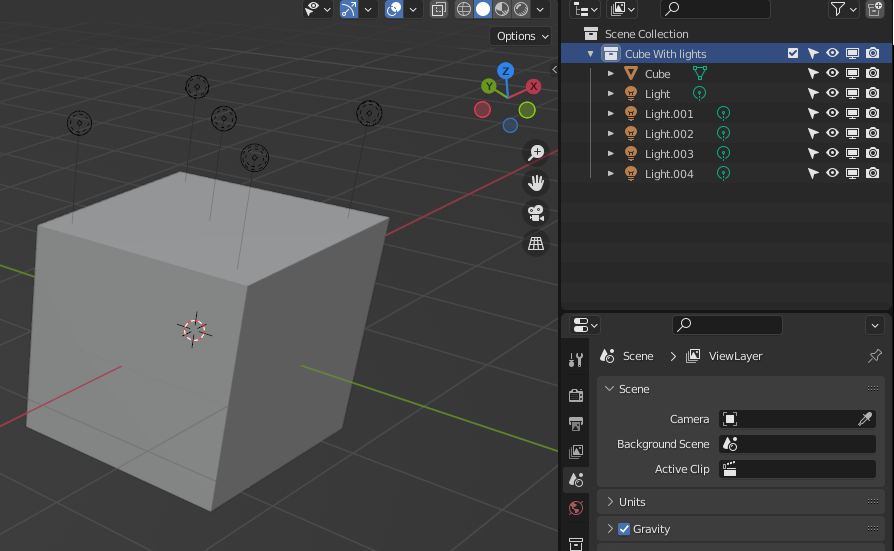Expand the Light.002 tree item
Image resolution: width=894 pixels, height=551 pixels.
coord(611,134)
